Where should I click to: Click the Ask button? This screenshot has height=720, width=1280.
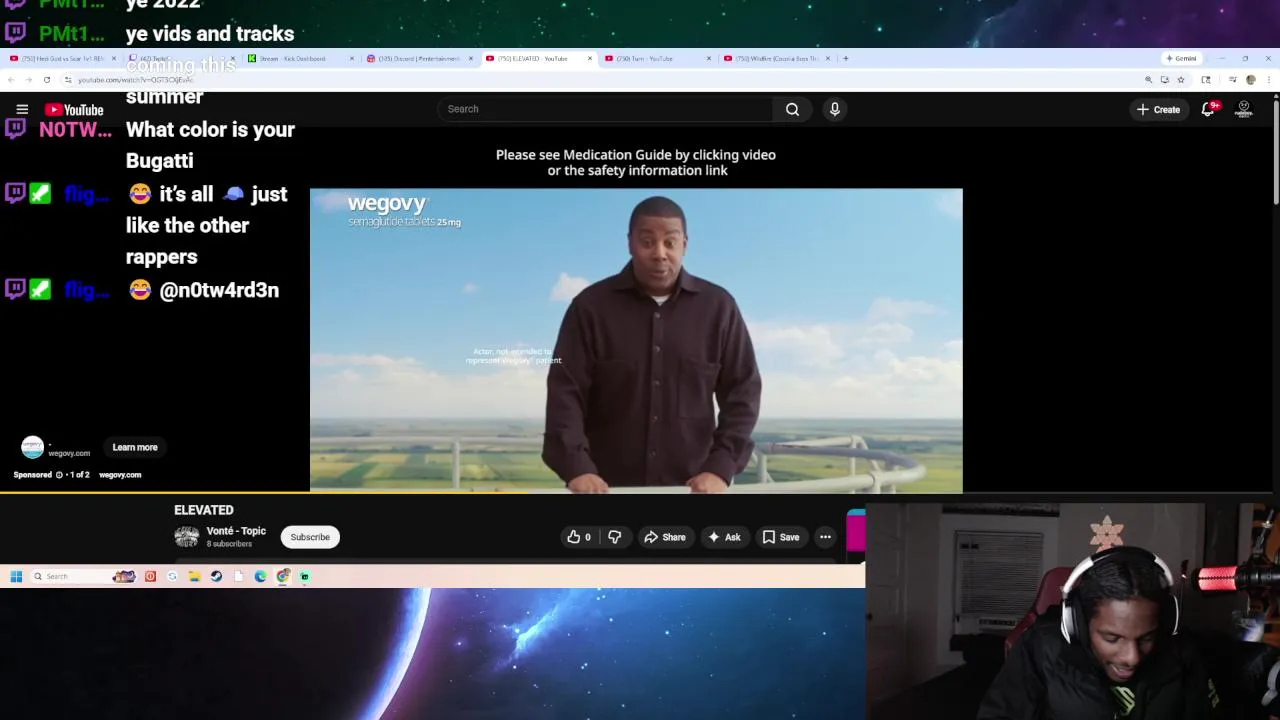tap(724, 537)
